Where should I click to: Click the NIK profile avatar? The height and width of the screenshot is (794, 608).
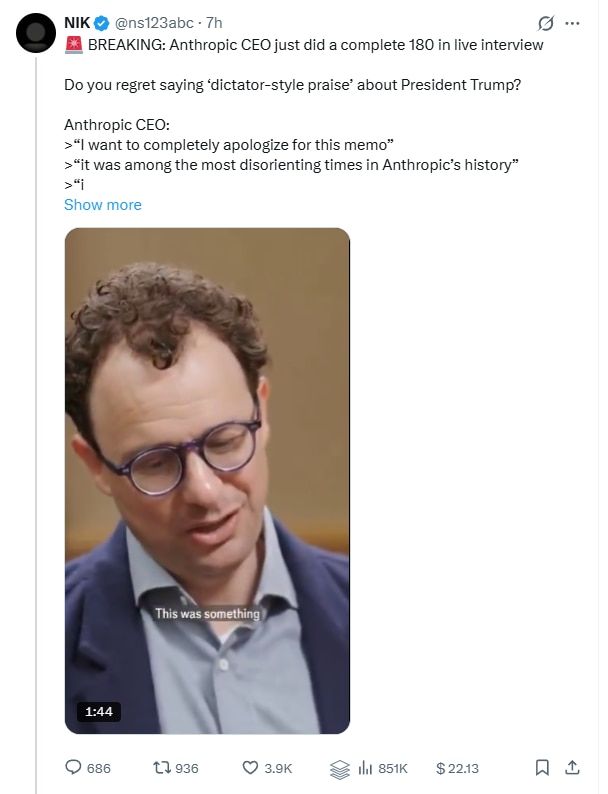click(x=37, y=33)
